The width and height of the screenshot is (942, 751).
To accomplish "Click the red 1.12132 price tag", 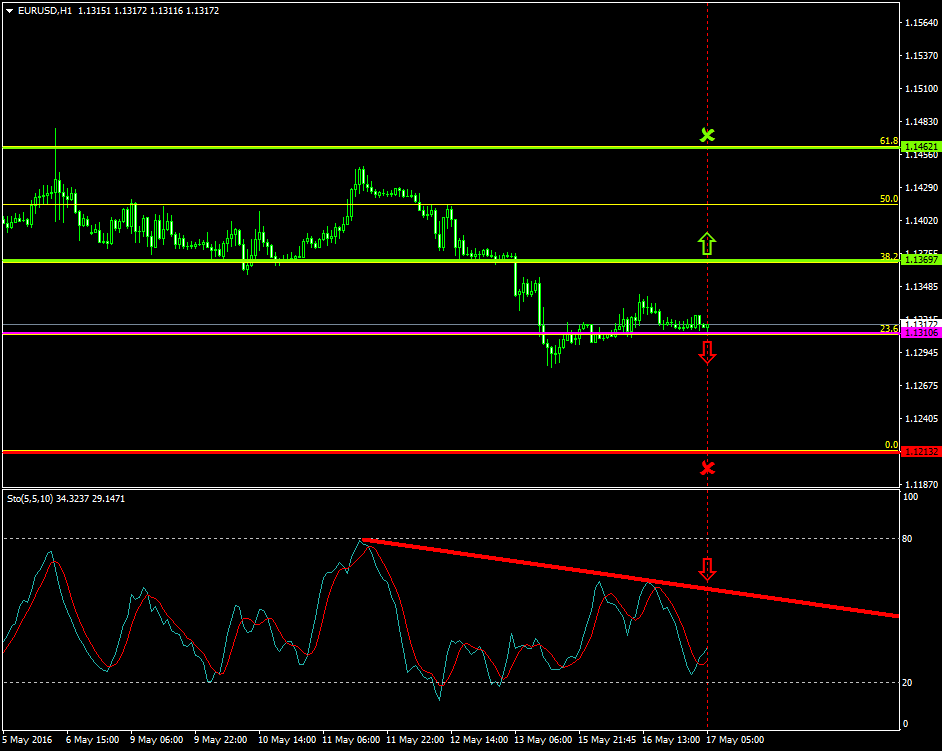I will 915,451.
